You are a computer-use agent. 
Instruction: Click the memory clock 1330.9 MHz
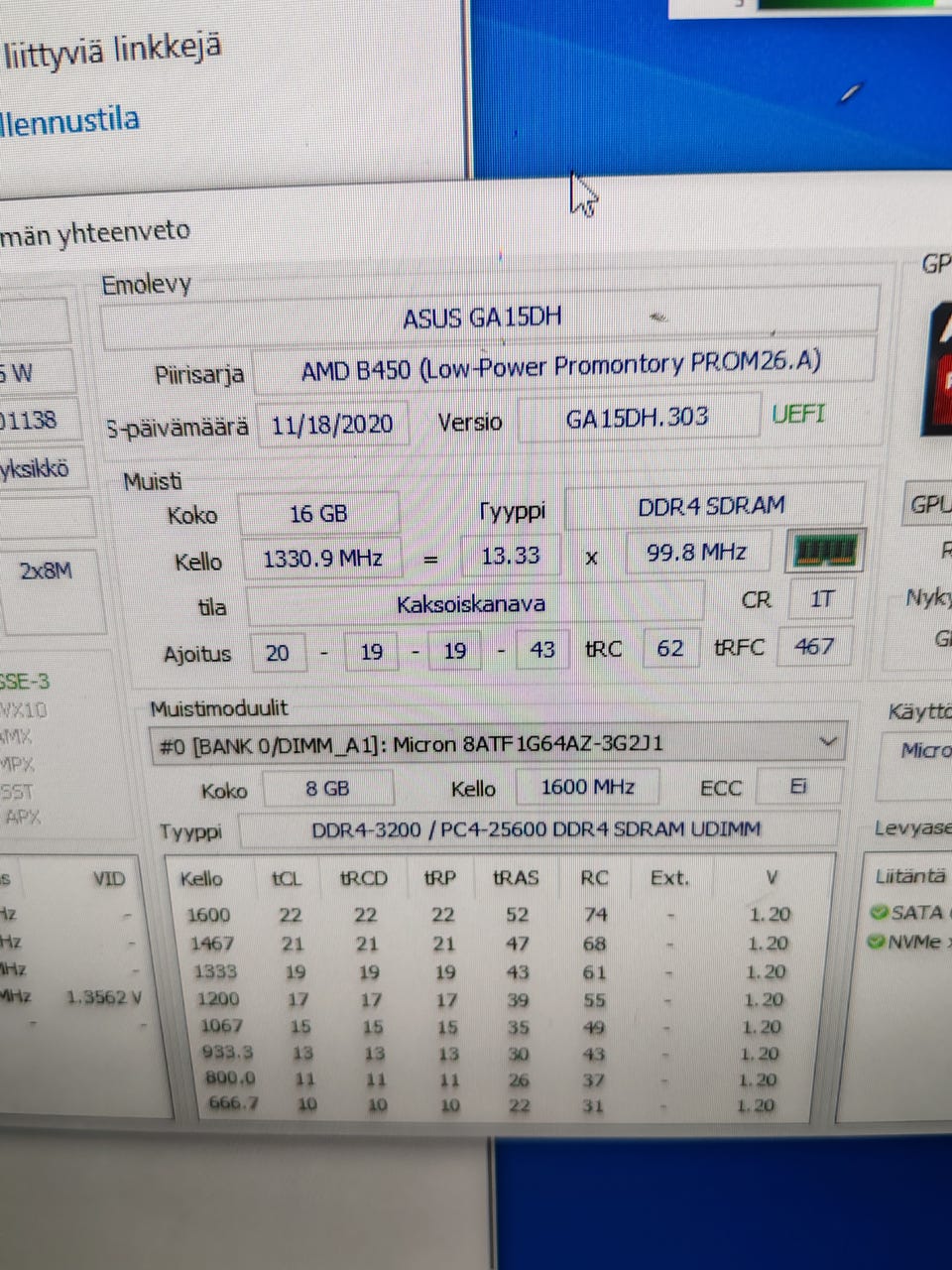(322, 559)
